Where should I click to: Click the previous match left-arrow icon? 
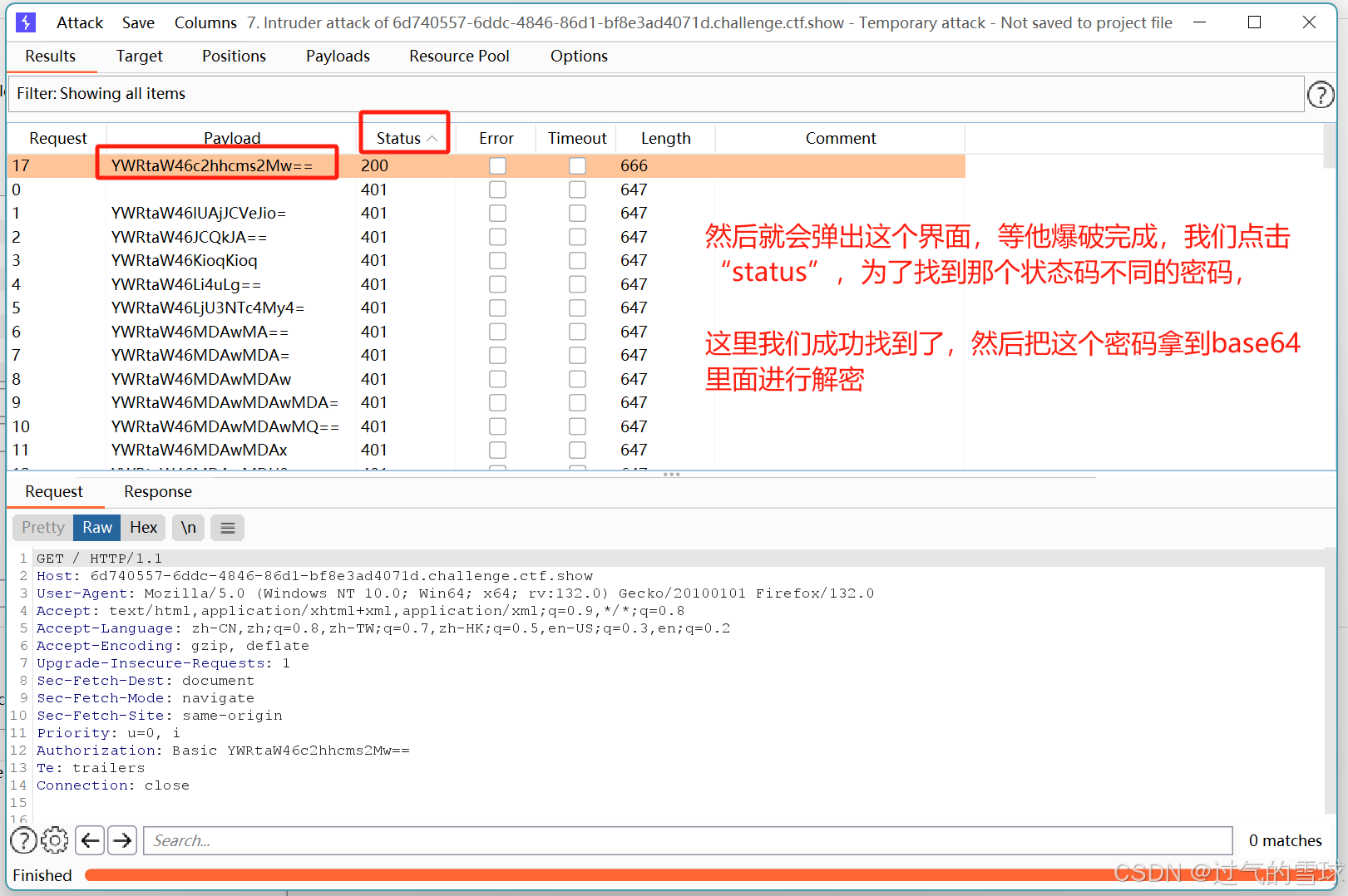(90, 840)
